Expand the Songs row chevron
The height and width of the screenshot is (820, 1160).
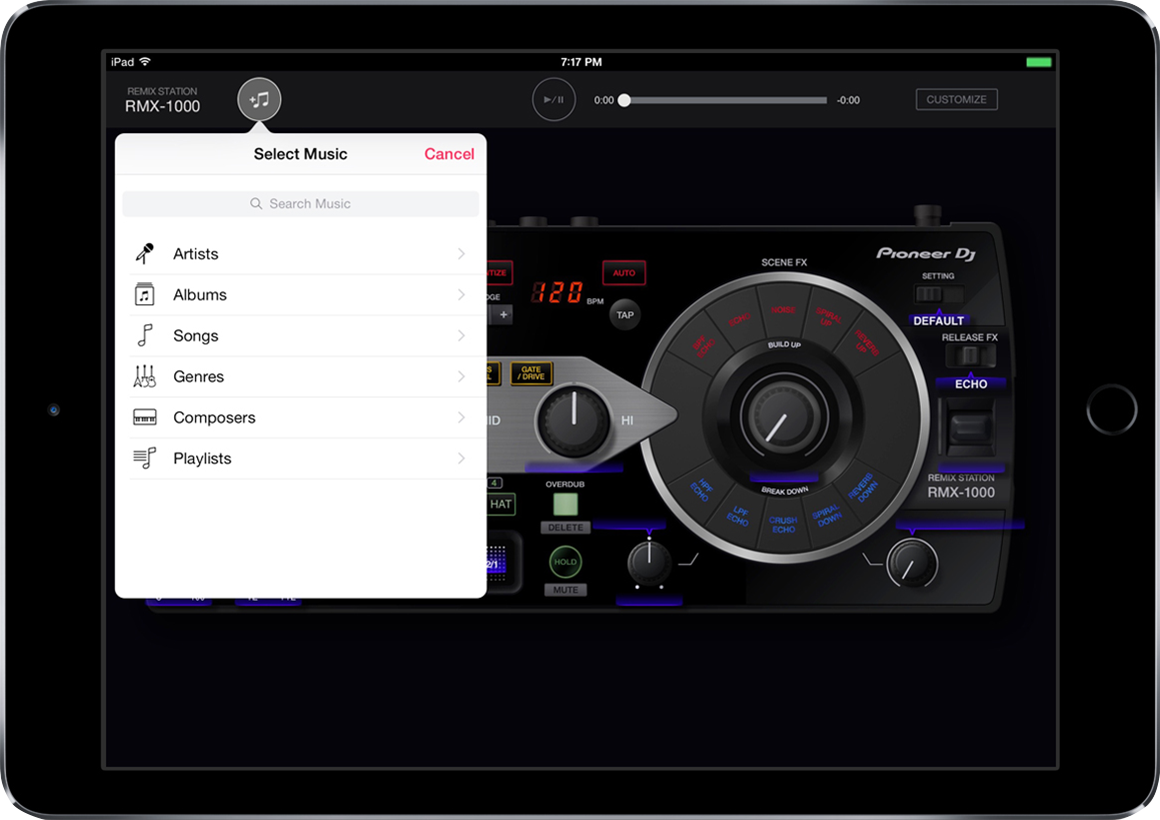461,336
